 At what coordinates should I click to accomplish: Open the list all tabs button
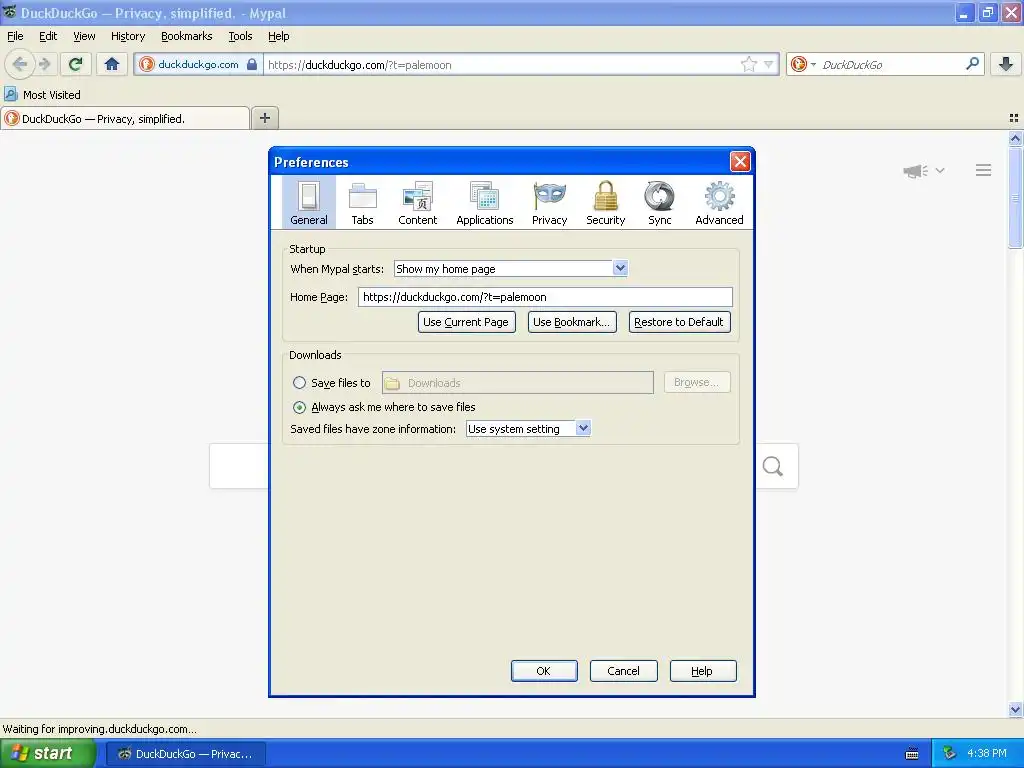1014,118
